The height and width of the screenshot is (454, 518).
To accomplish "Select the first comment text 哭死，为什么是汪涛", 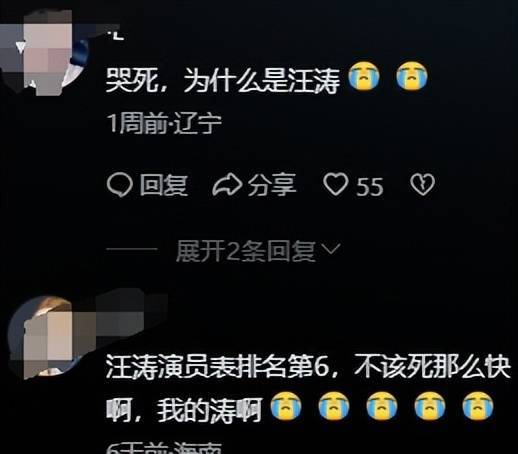I will coord(223,80).
